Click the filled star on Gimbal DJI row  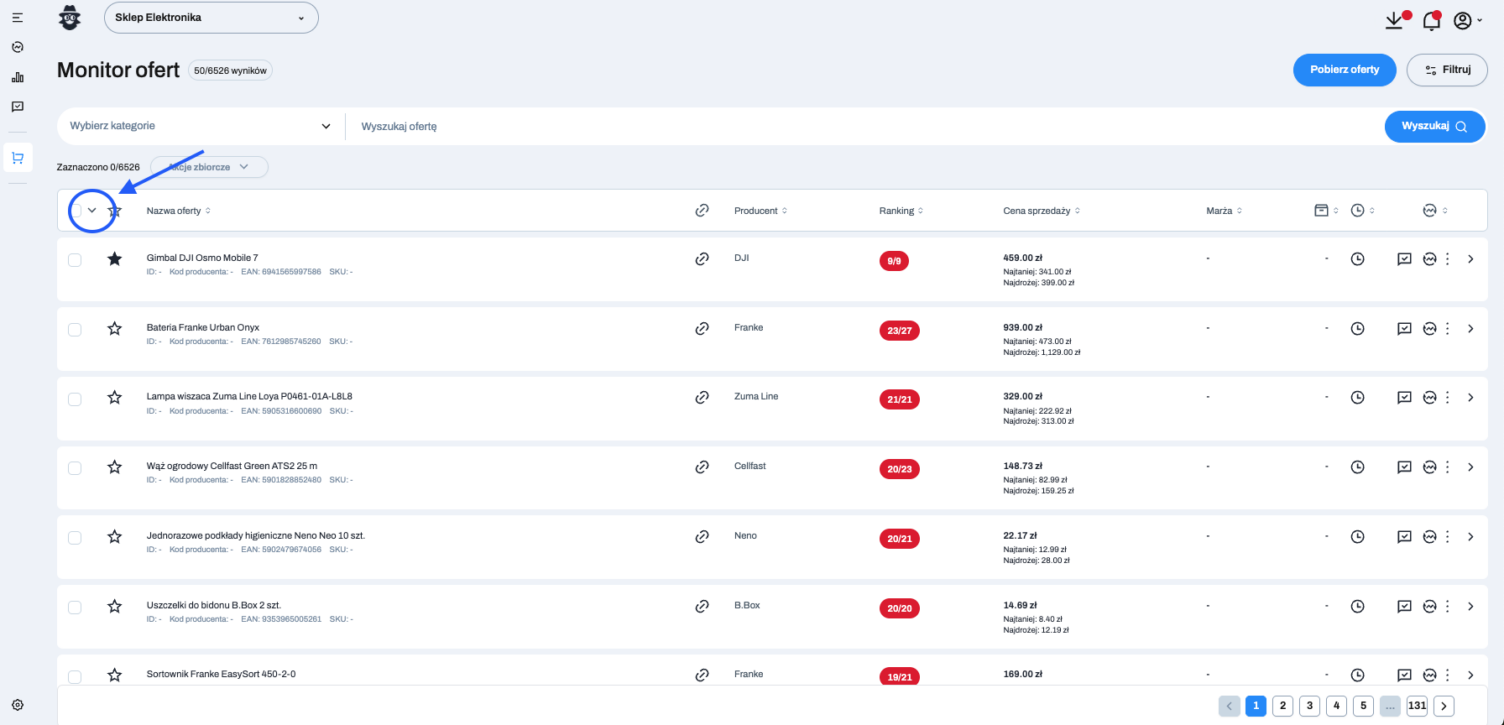114,259
